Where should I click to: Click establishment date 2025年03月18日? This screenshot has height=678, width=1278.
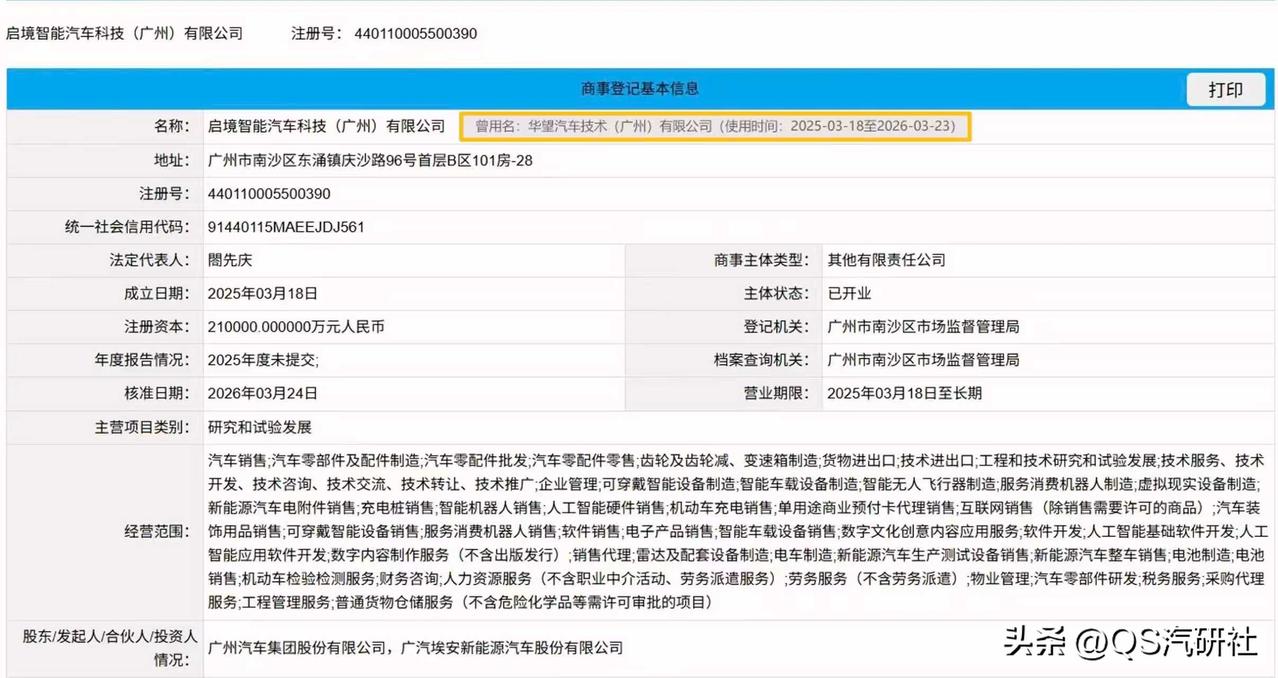pos(262,293)
